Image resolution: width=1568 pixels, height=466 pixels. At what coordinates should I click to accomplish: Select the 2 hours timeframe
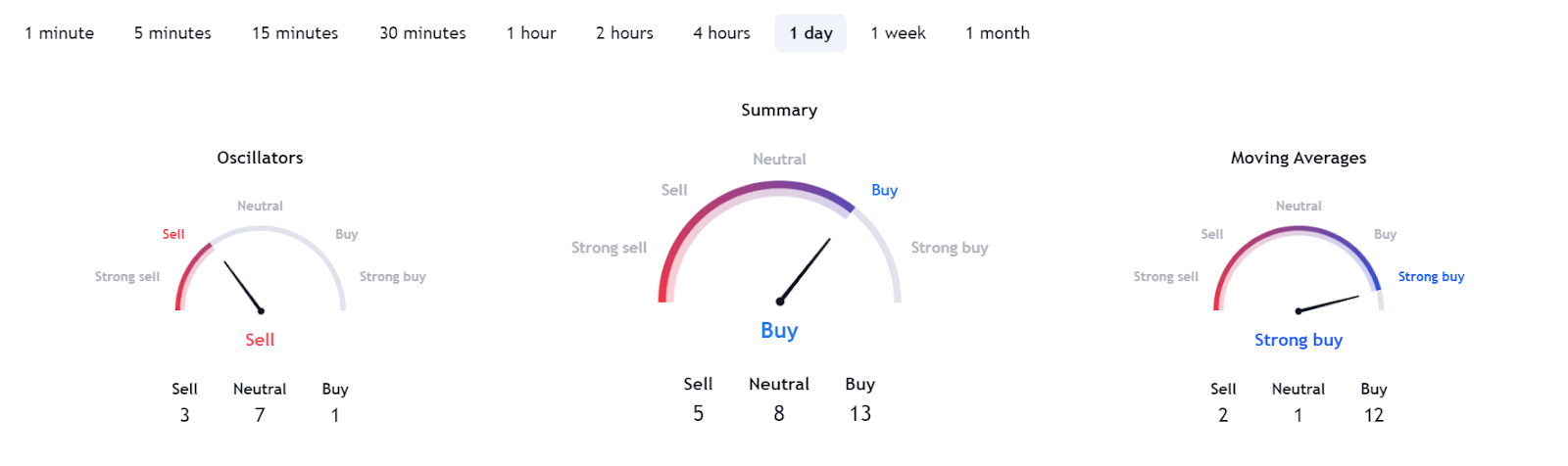pyautogui.click(x=624, y=33)
